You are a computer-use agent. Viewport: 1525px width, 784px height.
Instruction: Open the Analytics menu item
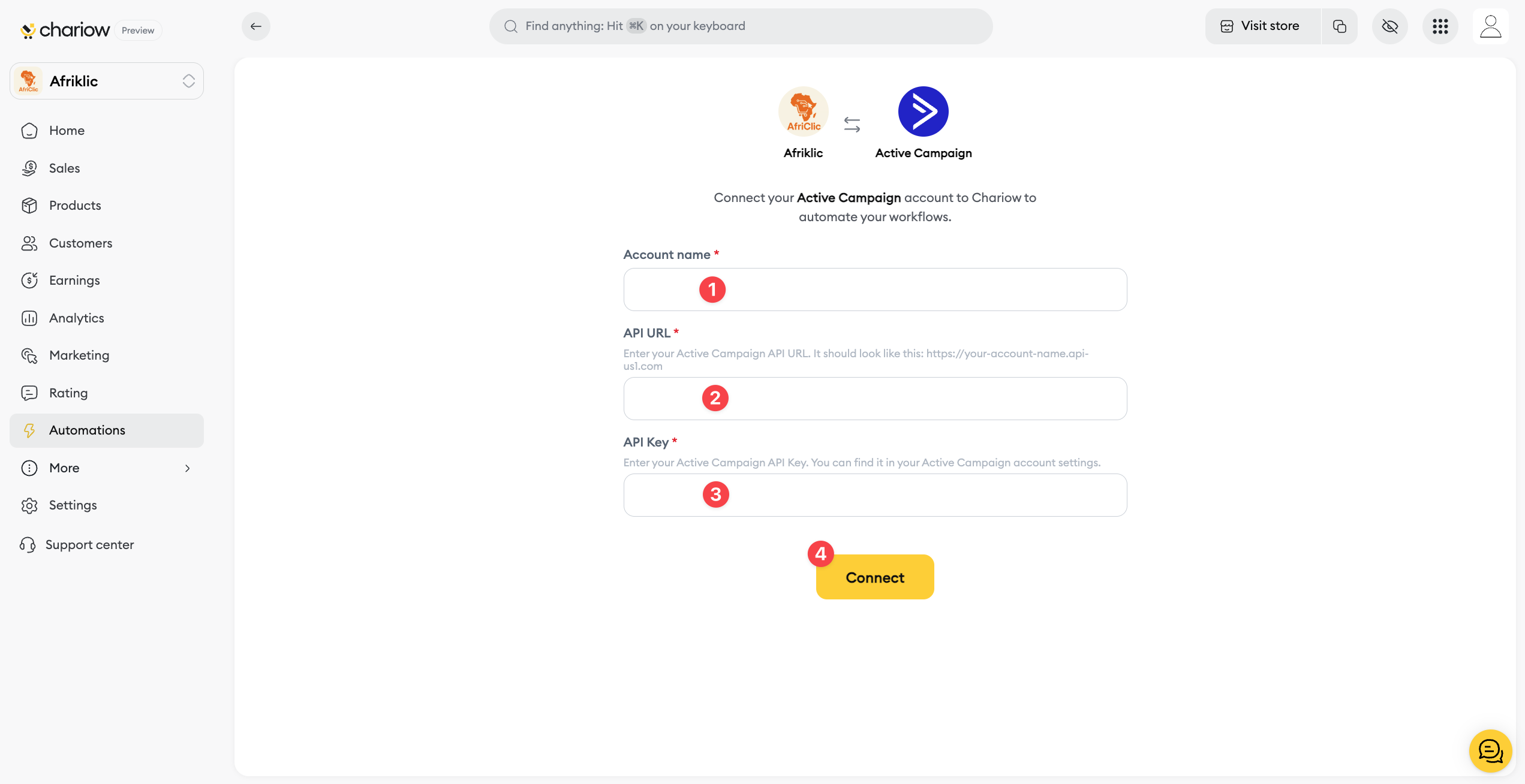pyautogui.click(x=77, y=318)
